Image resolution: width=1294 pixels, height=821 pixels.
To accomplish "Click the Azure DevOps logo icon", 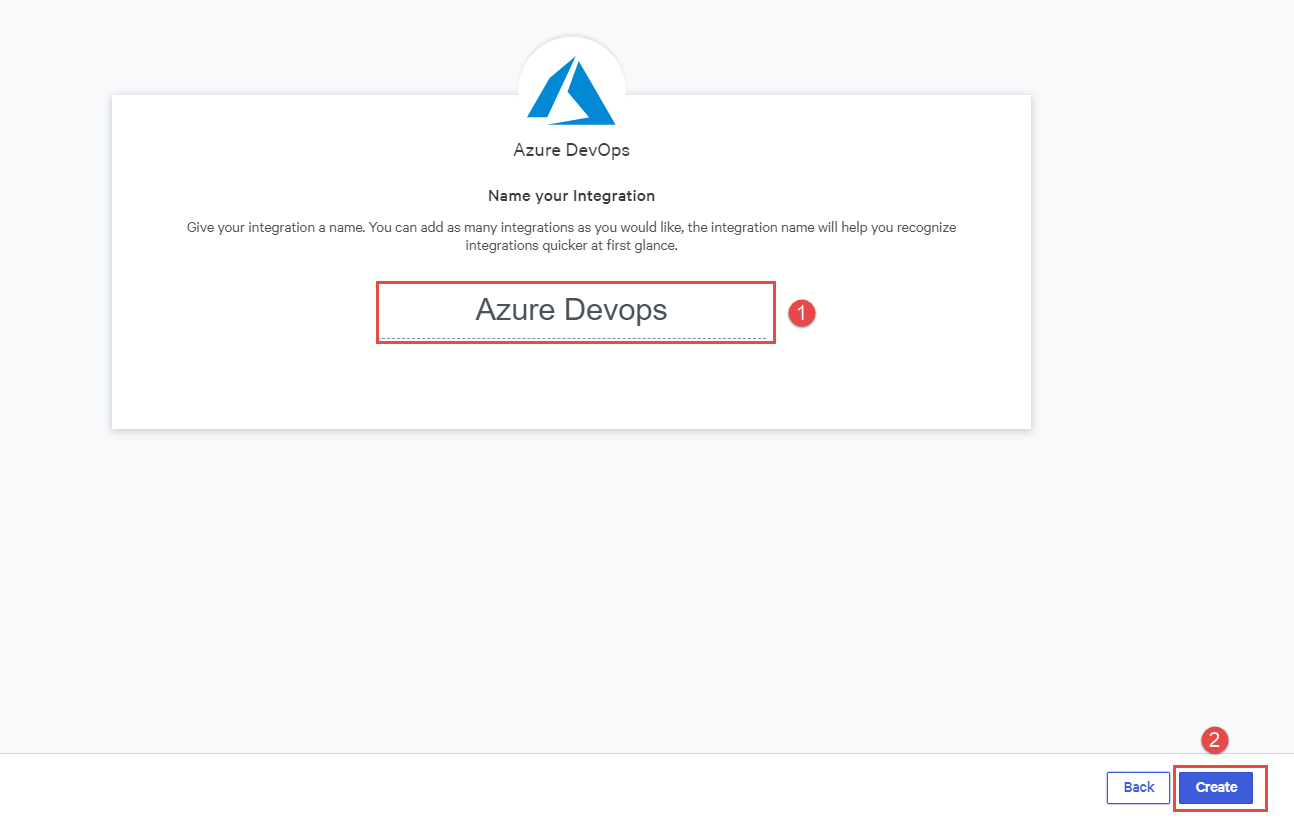I will pyautogui.click(x=571, y=91).
